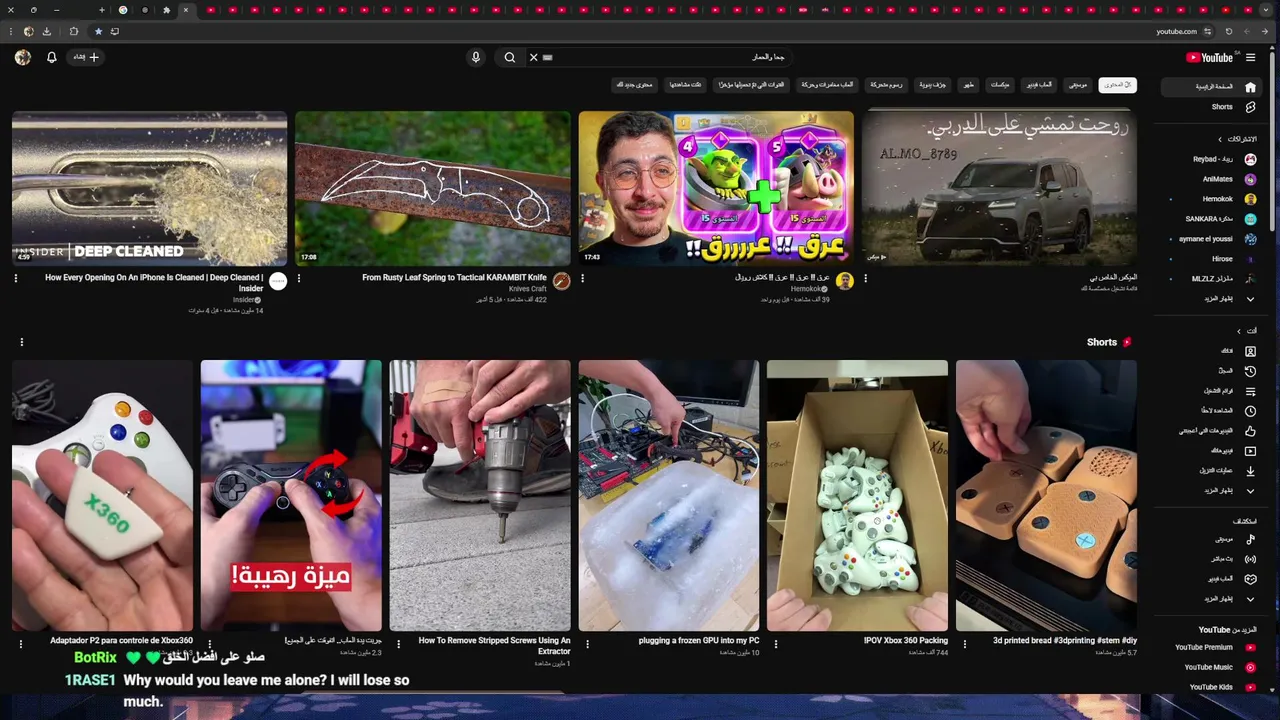The width and height of the screenshot is (1280, 720).
Task: Open the Knives Craft channel avatar
Action: pos(562,282)
